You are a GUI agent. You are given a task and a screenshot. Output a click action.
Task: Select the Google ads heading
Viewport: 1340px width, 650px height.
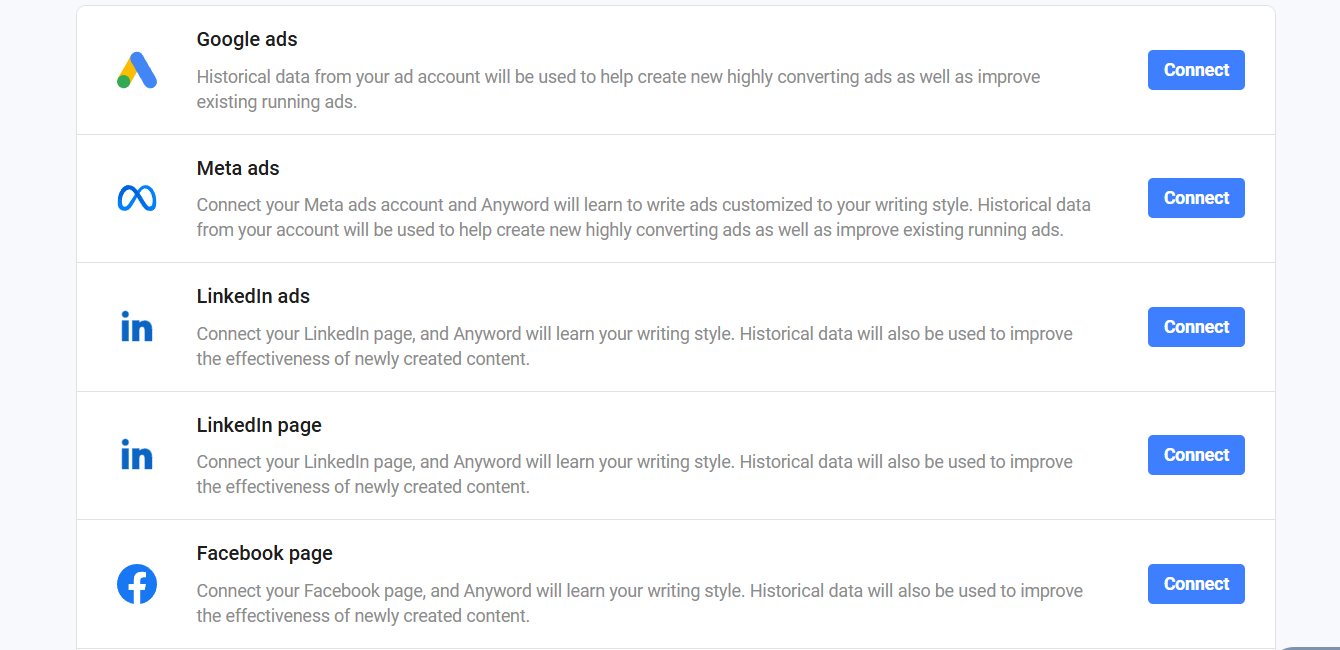pos(247,39)
